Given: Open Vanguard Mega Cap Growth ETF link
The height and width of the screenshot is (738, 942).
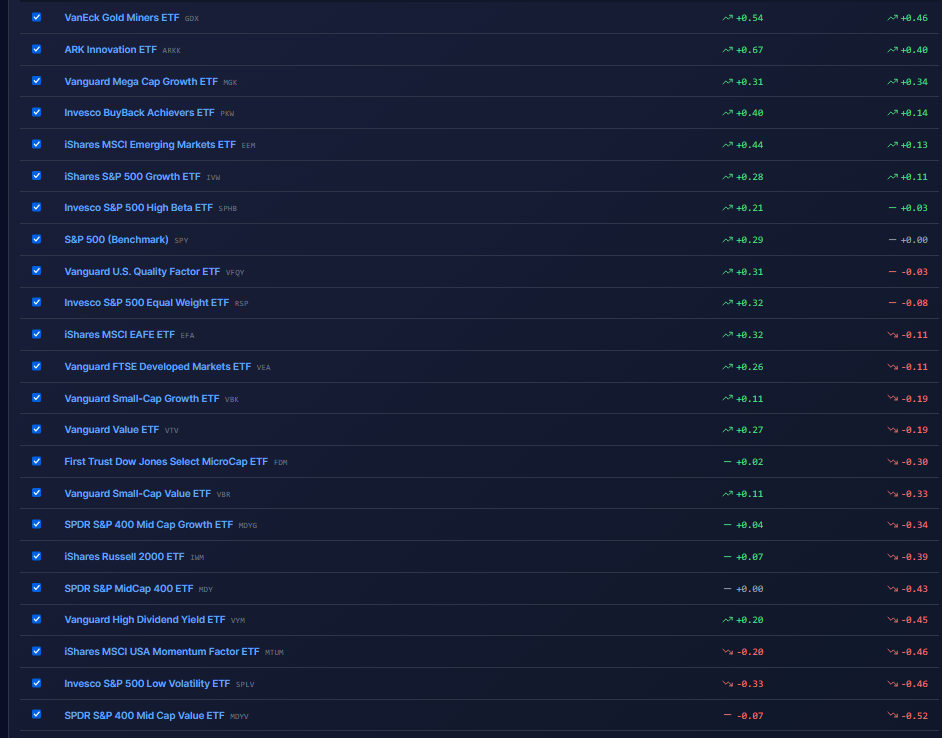Looking at the screenshot, I should click(141, 81).
